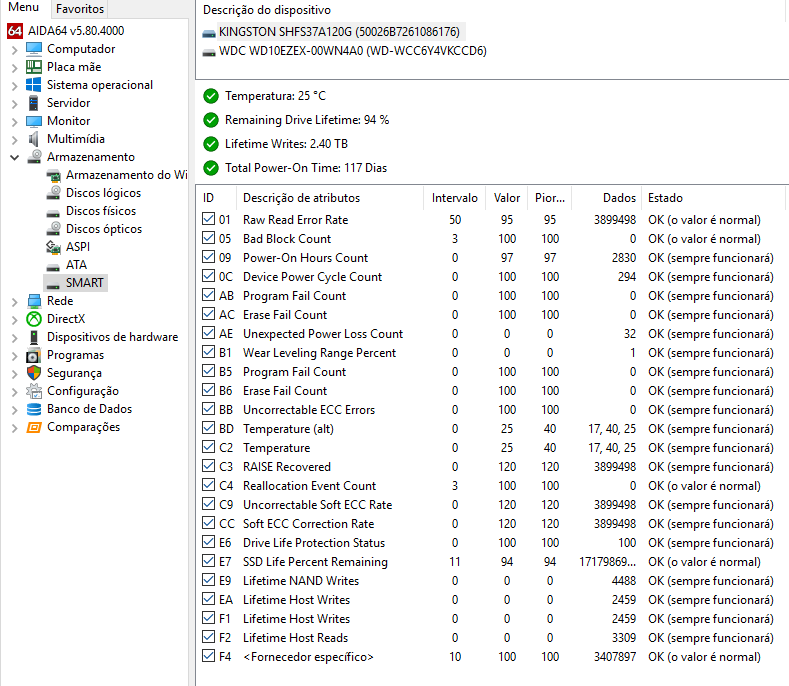This screenshot has height=686, width=789.
Task: Click the Segurança shield icon
Action: pyautogui.click(x=34, y=373)
